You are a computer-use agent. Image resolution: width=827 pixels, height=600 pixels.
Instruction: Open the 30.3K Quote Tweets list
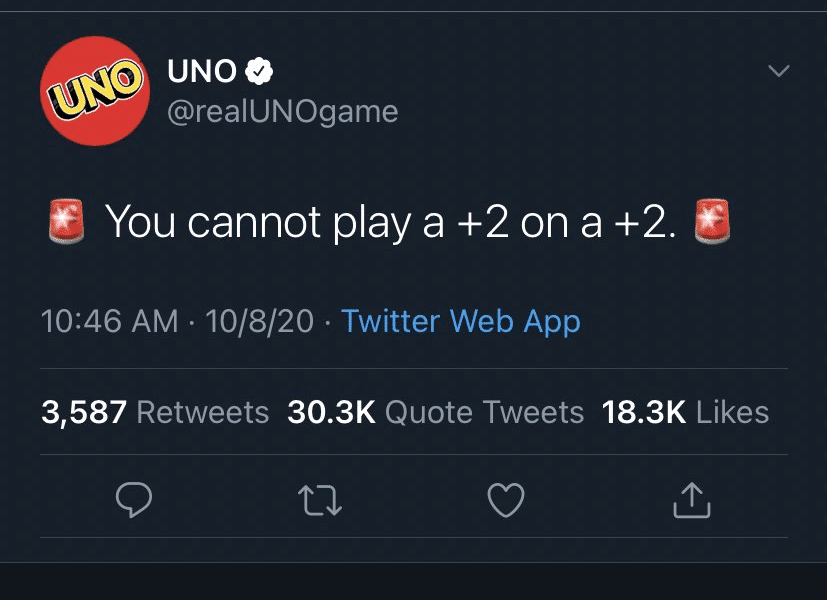pyautogui.click(x=435, y=412)
